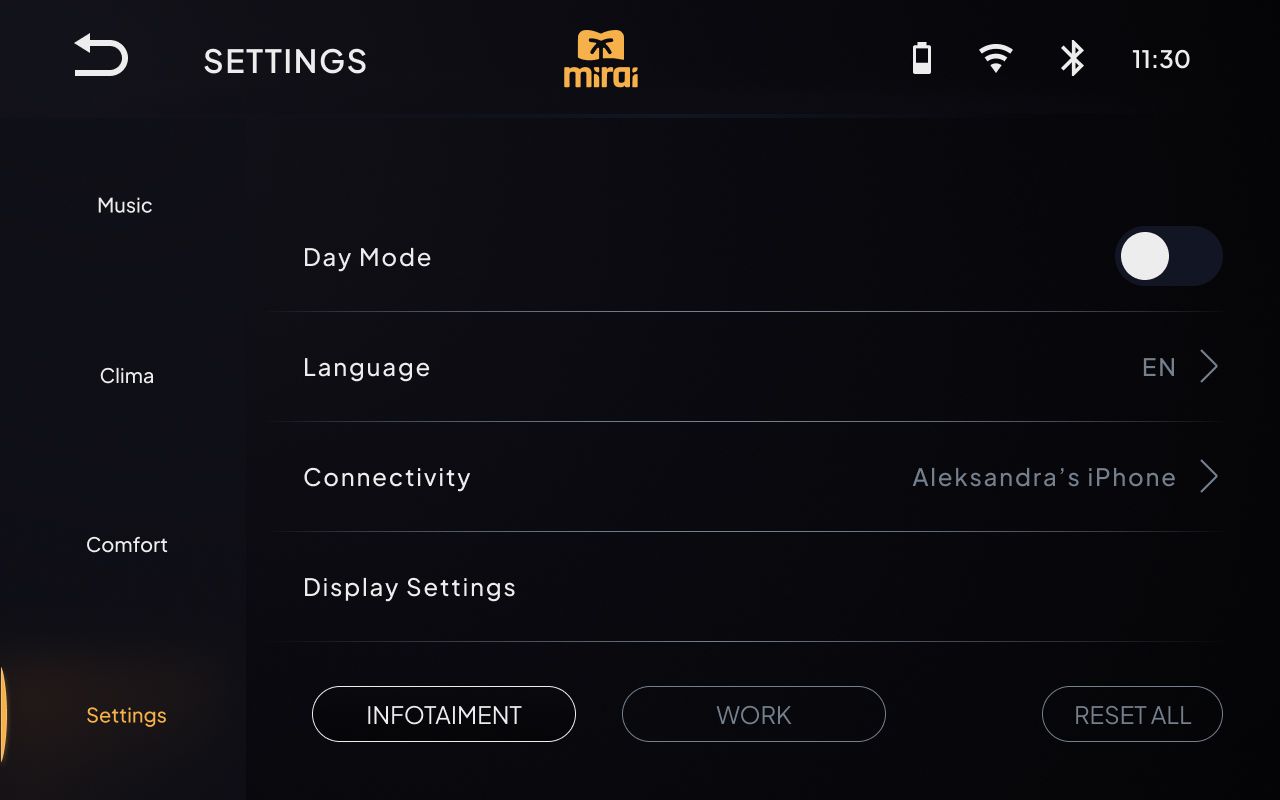
Task: Tap the back arrow icon
Action: pyautogui.click(x=101, y=56)
